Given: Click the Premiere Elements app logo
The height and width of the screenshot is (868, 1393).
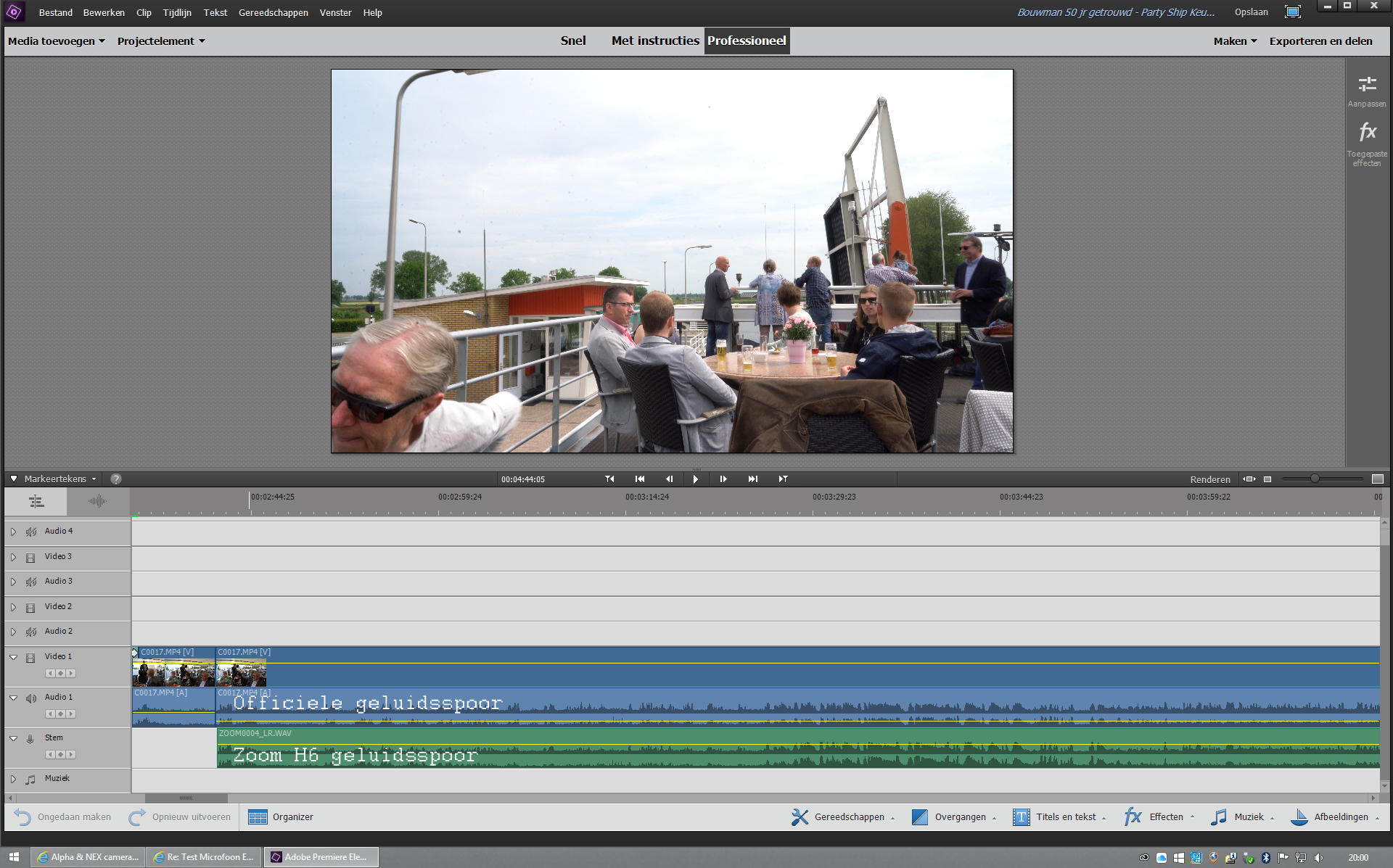Looking at the screenshot, I should pos(14,12).
